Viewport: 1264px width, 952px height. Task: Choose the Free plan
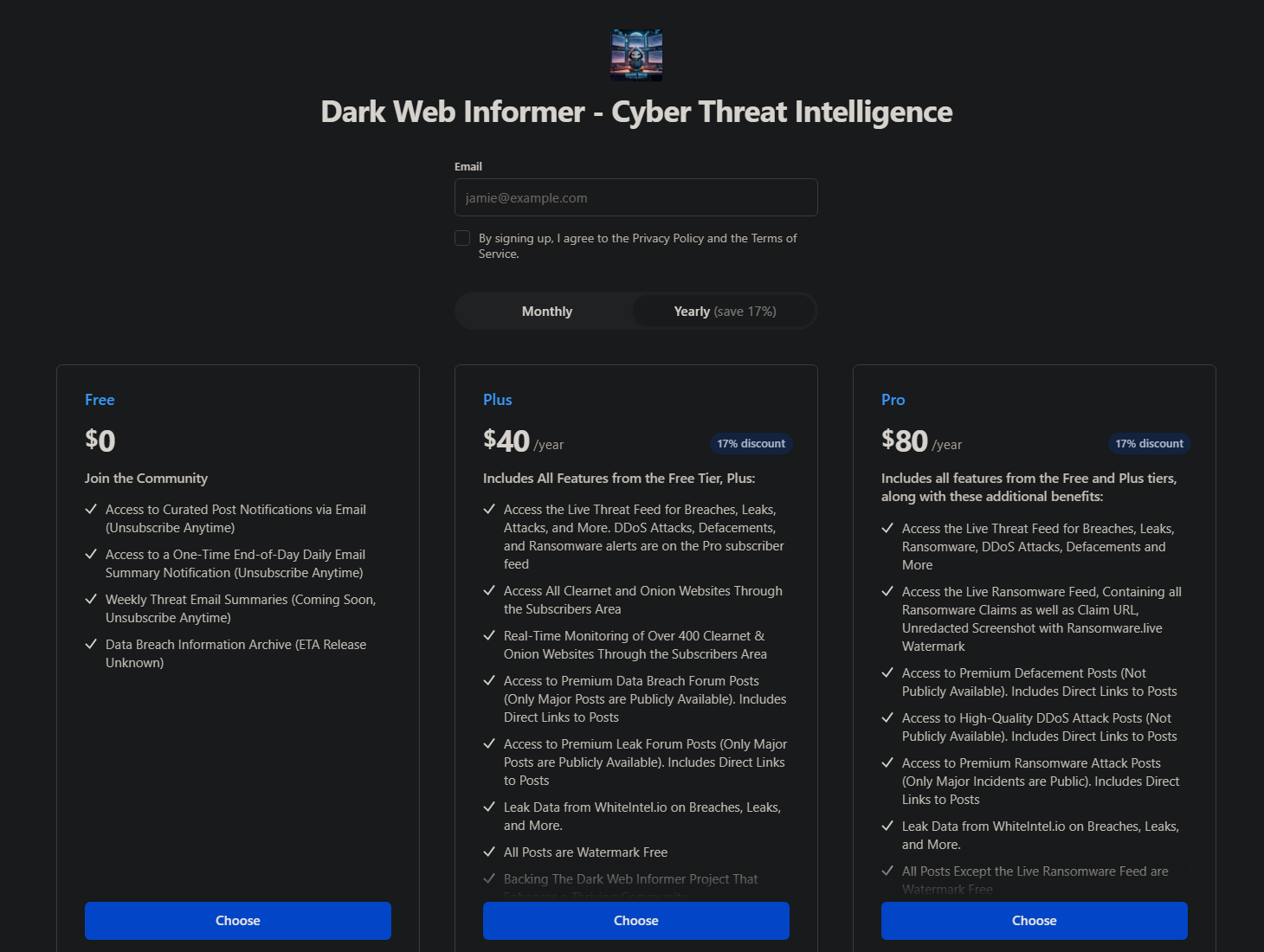point(238,921)
